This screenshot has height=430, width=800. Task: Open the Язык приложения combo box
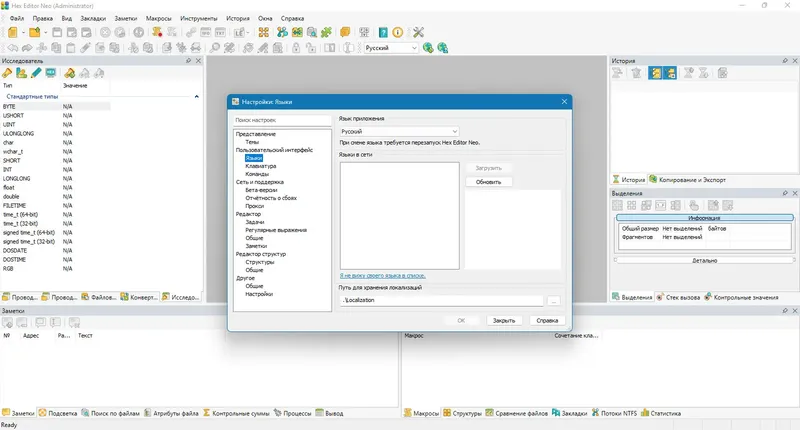399,132
